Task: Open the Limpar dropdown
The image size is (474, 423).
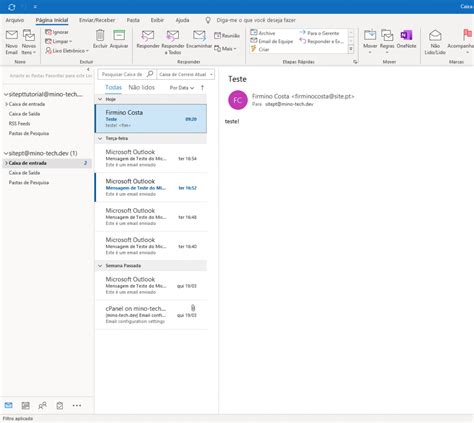Action: [59, 41]
